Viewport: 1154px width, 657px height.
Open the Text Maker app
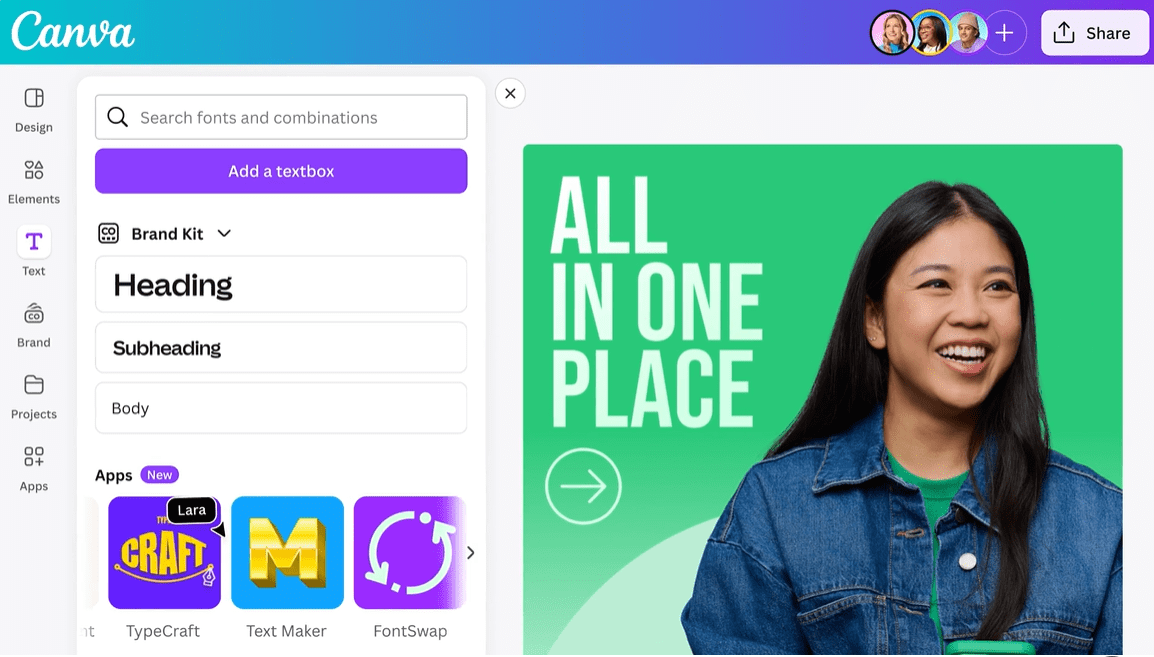coord(287,552)
